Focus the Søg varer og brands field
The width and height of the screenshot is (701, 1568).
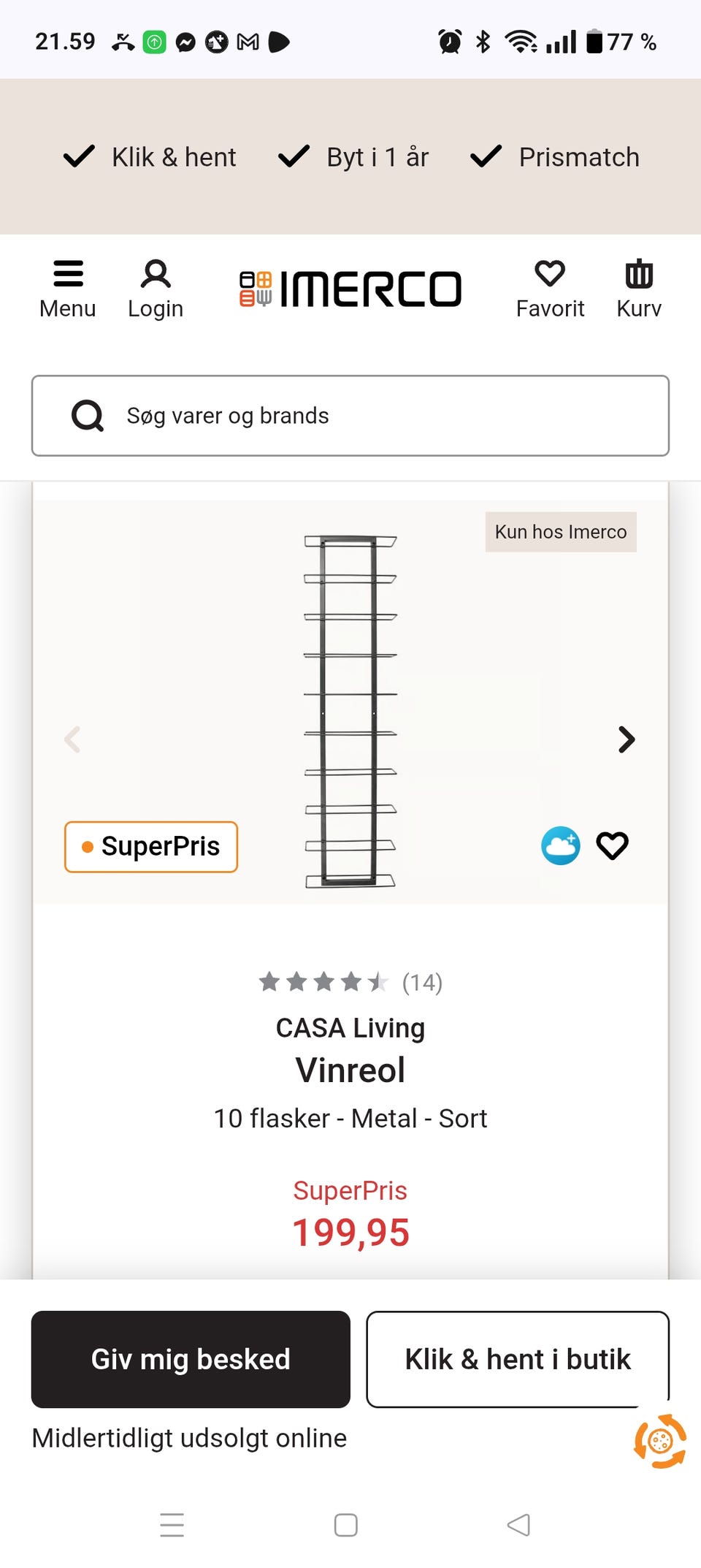380,416
